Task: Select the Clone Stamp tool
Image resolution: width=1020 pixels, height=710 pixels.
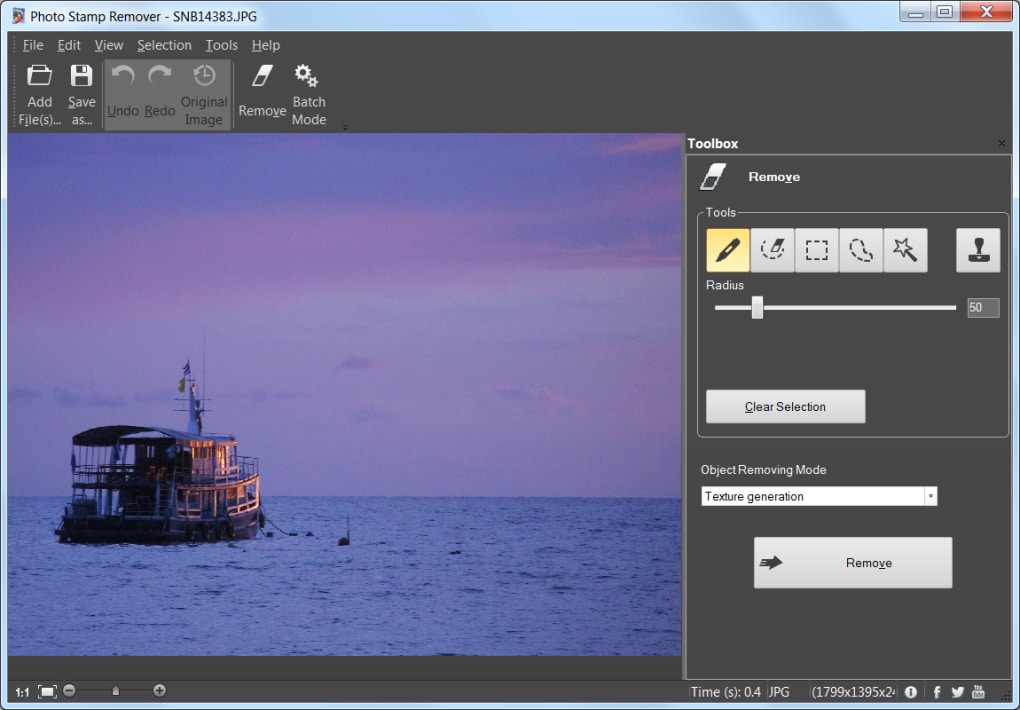Action: 977,250
